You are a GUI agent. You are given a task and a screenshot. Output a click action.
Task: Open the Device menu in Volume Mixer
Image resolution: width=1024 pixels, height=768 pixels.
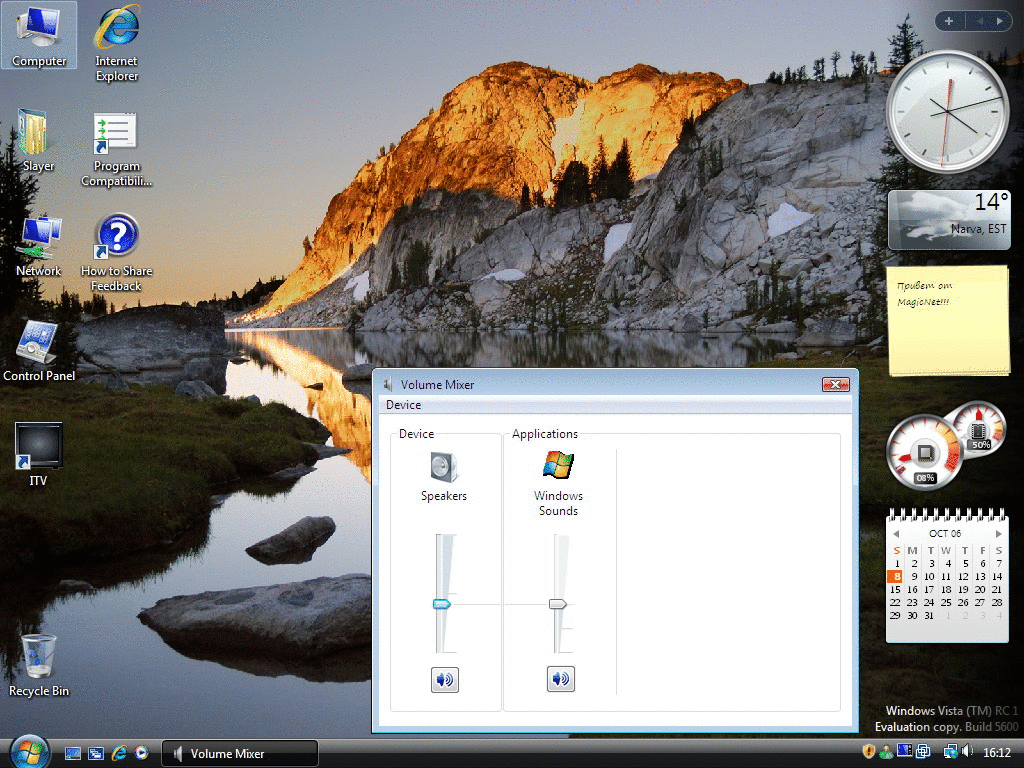point(403,405)
